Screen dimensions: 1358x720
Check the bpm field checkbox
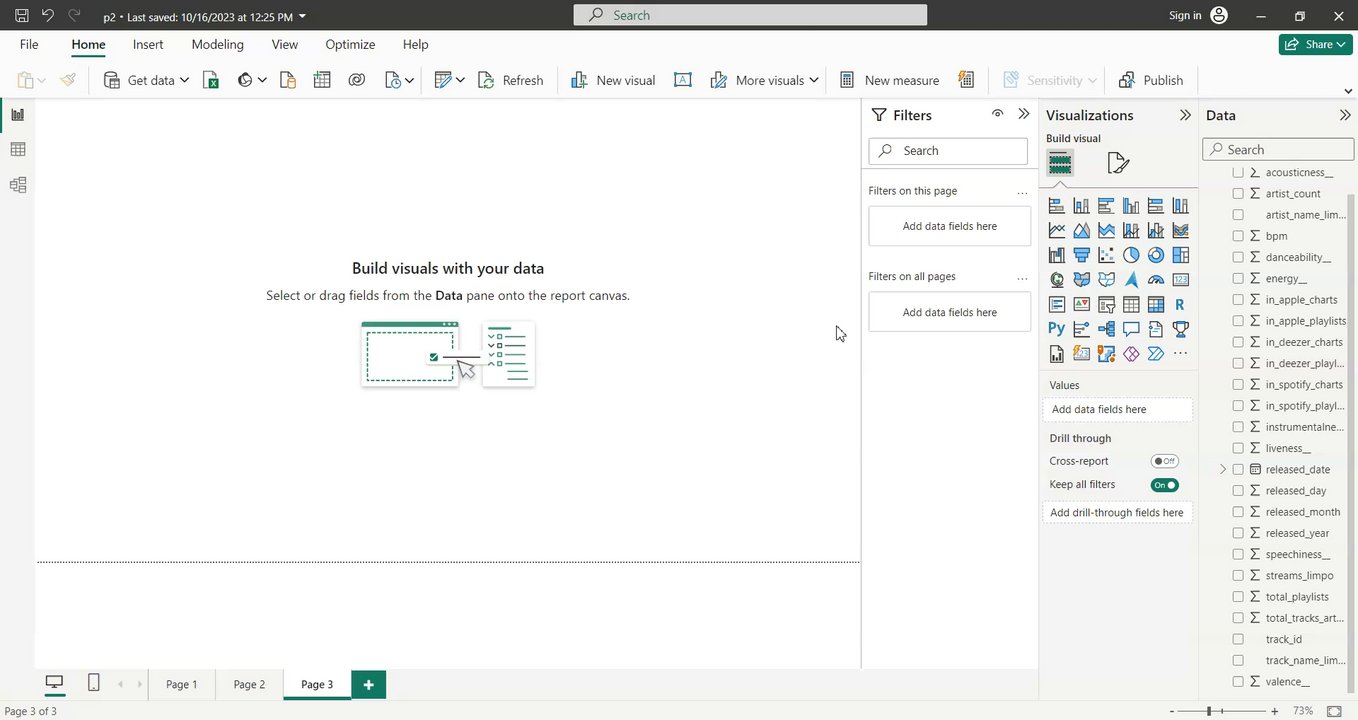pyautogui.click(x=1238, y=236)
